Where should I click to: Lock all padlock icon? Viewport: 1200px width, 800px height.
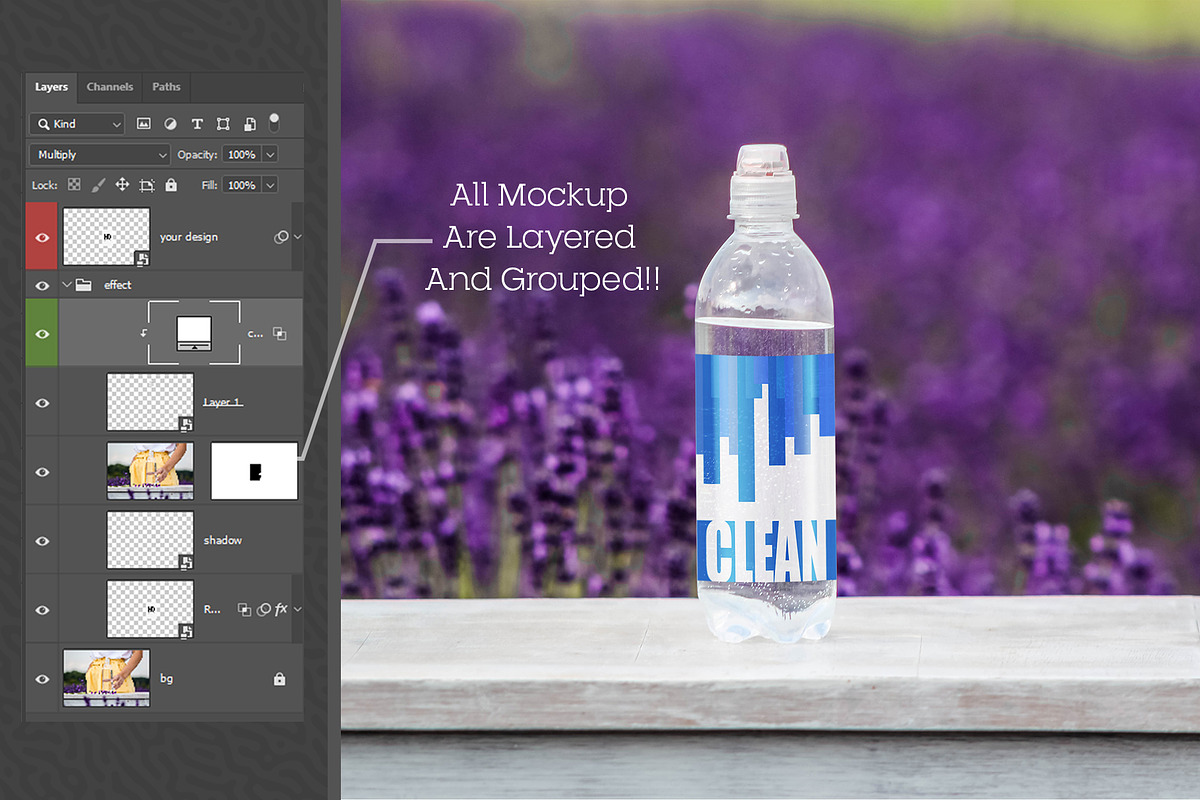click(171, 185)
